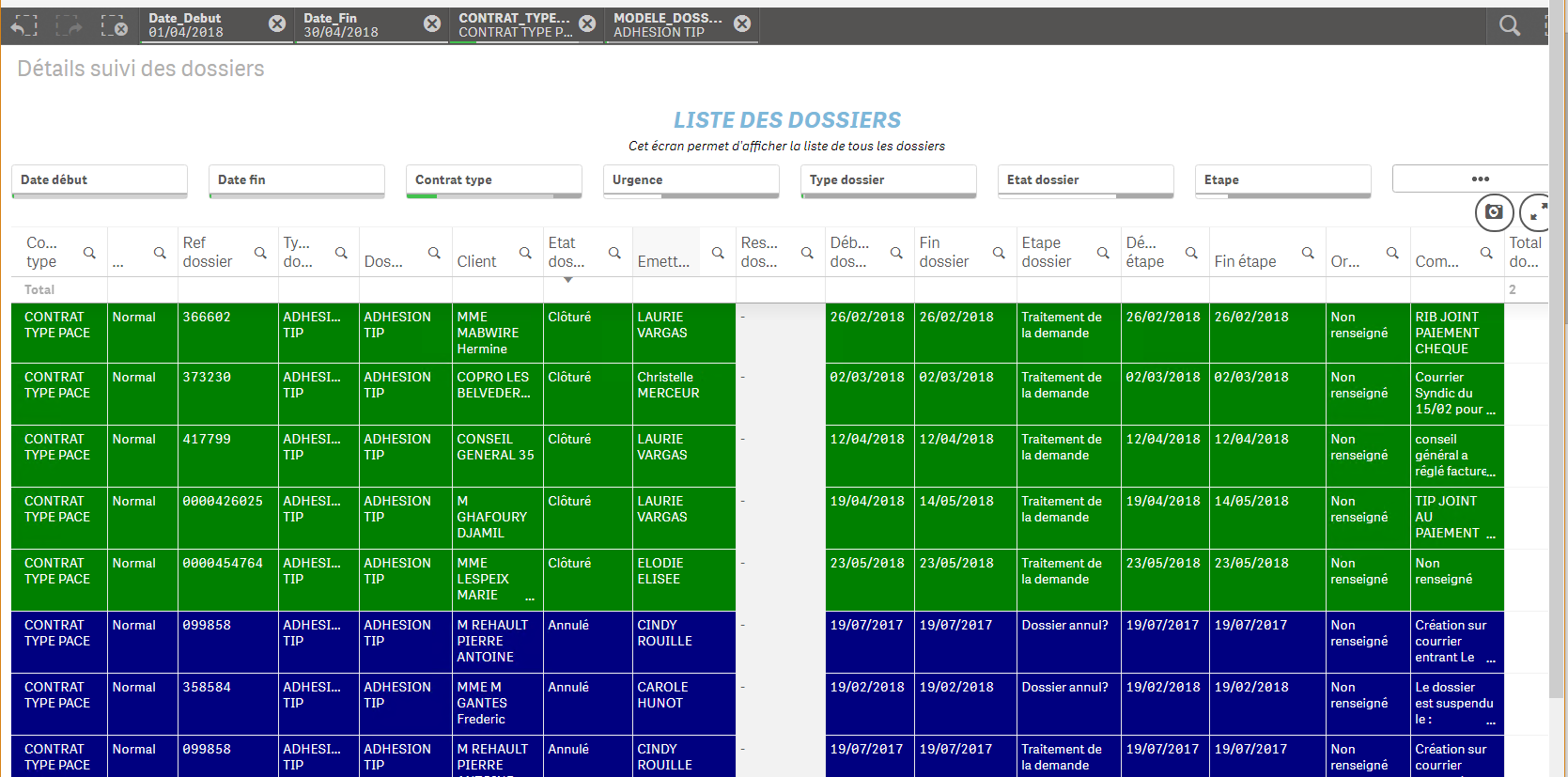Select client CONSEIL GENERAL 35

coord(497,456)
